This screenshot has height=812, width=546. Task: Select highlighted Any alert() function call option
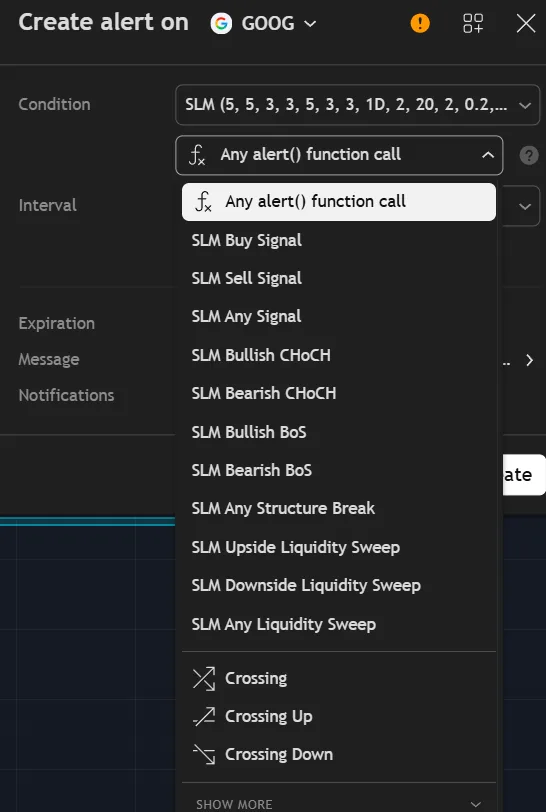pos(339,201)
